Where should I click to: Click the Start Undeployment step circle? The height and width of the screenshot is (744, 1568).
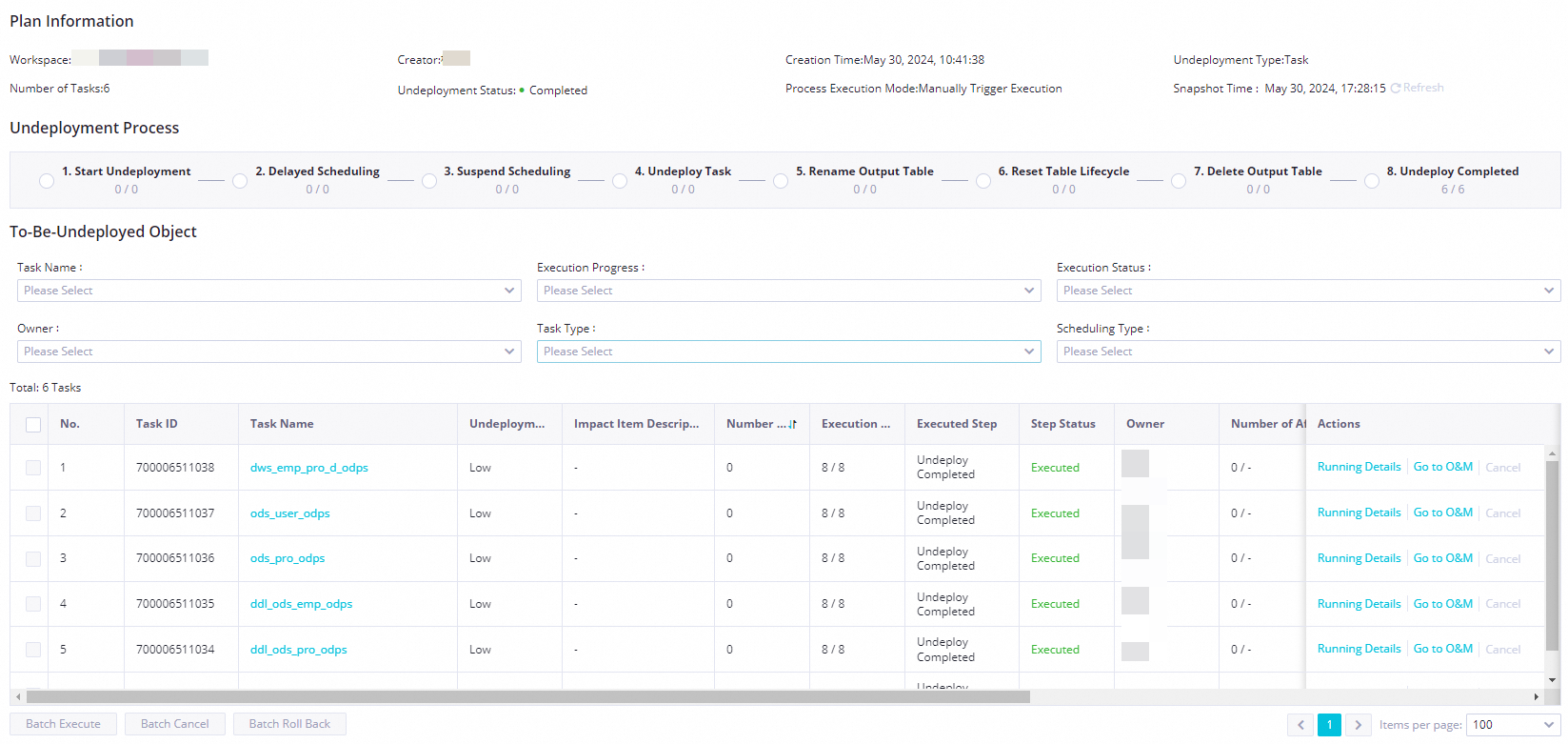[x=47, y=181]
